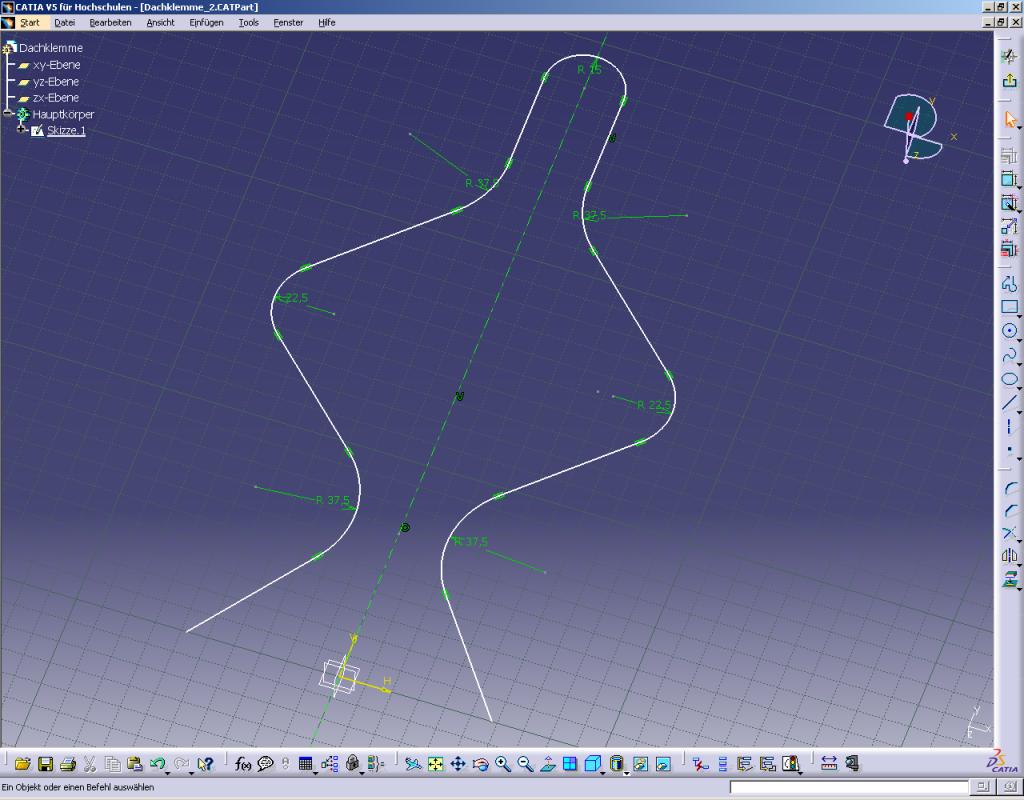
Task: Open the Design Table dropdown arrow
Action: 316,773
